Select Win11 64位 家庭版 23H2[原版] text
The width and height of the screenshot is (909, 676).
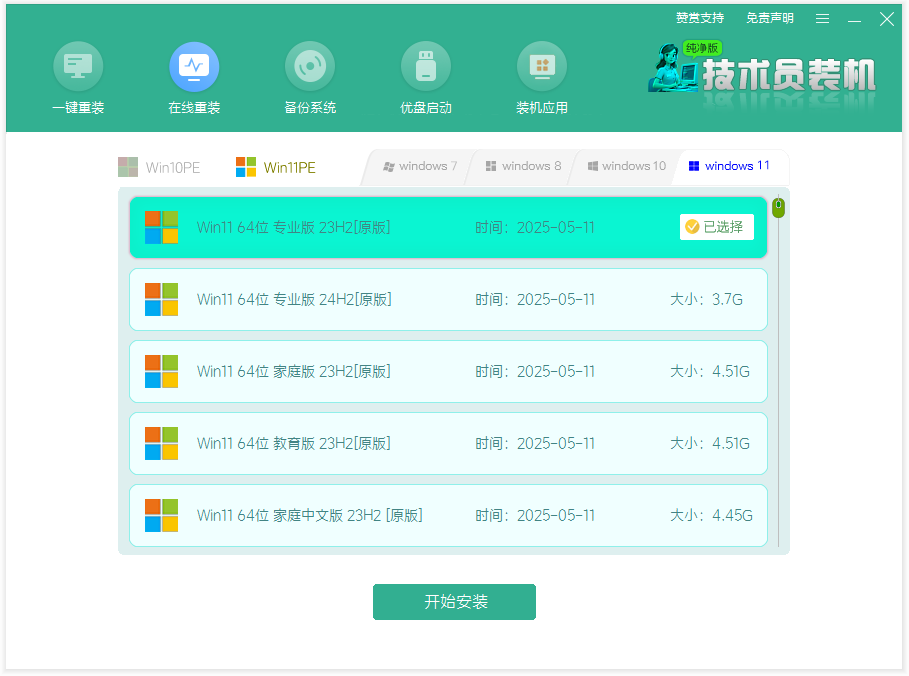coord(293,371)
